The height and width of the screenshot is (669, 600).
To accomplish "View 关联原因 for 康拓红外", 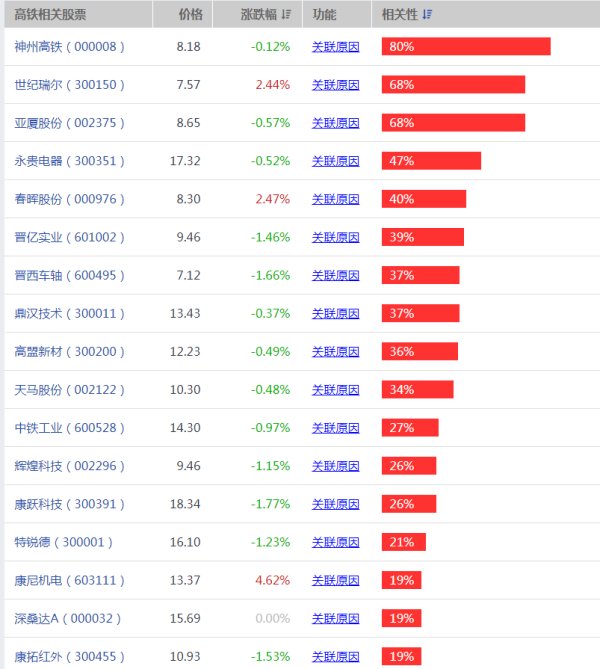I will tap(335, 657).
